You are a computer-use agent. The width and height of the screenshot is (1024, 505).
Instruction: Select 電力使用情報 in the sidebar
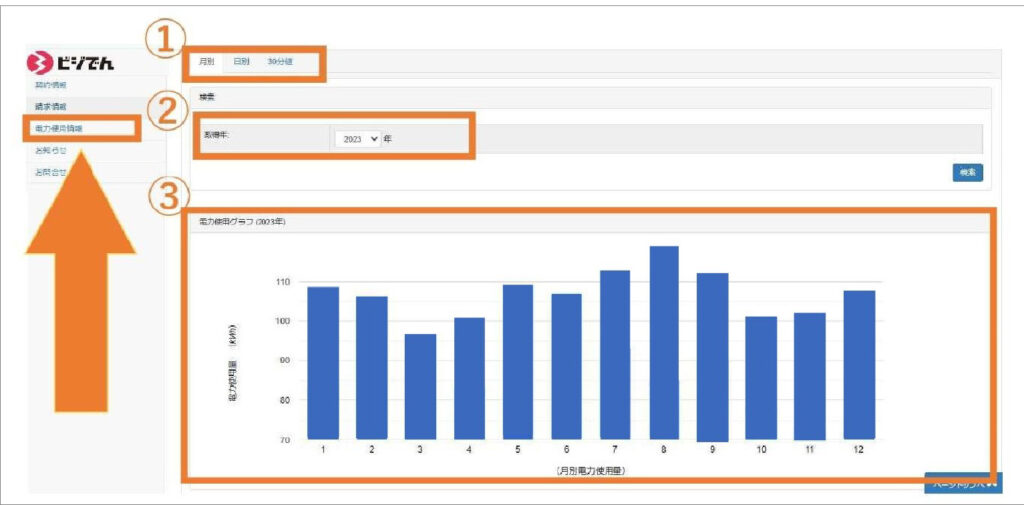point(58,128)
